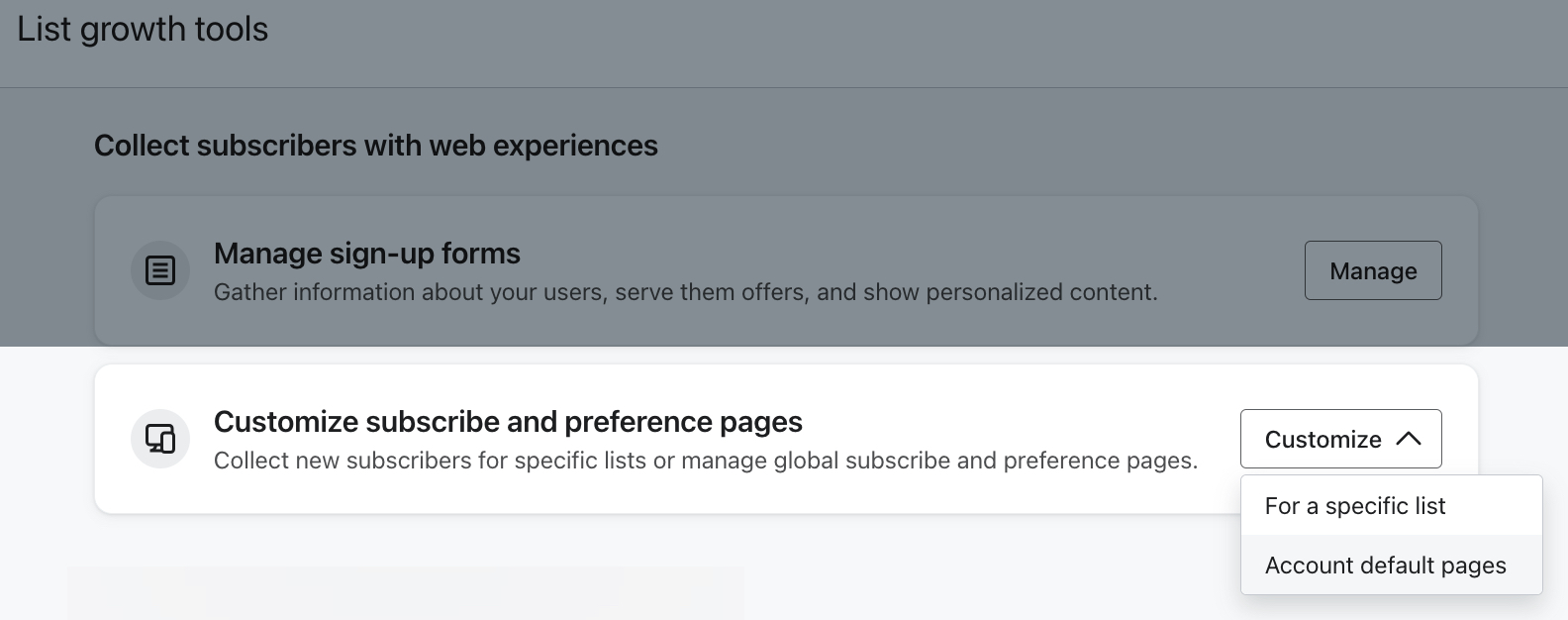Click the Manage sign-up forms title text
Viewport: 1568px width, 620px height.
(x=367, y=254)
